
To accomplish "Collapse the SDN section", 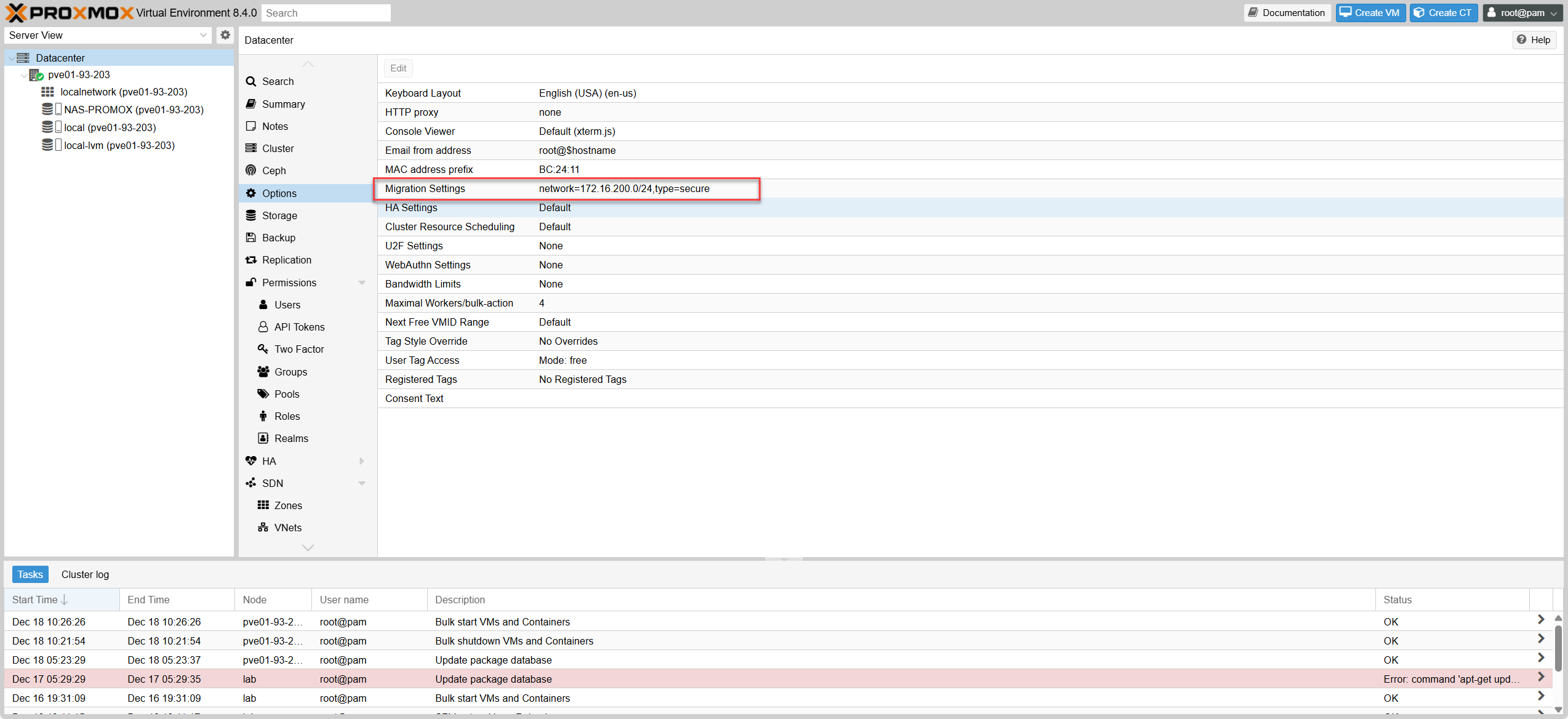I will click(x=362, y=483).
